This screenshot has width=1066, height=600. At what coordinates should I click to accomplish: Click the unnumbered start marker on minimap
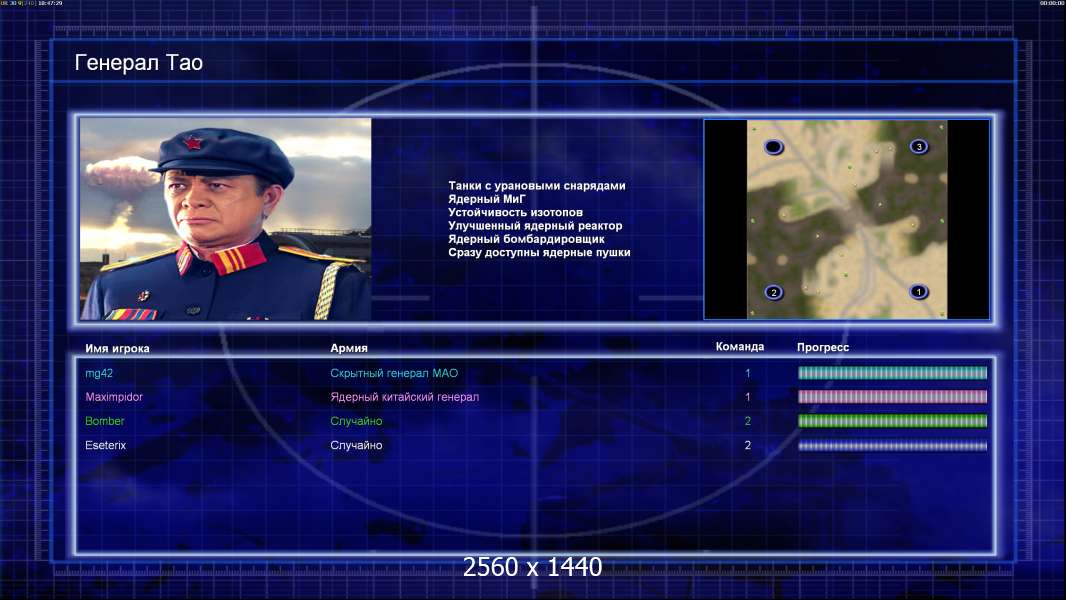pyautogui.click(x=773, y=147)
